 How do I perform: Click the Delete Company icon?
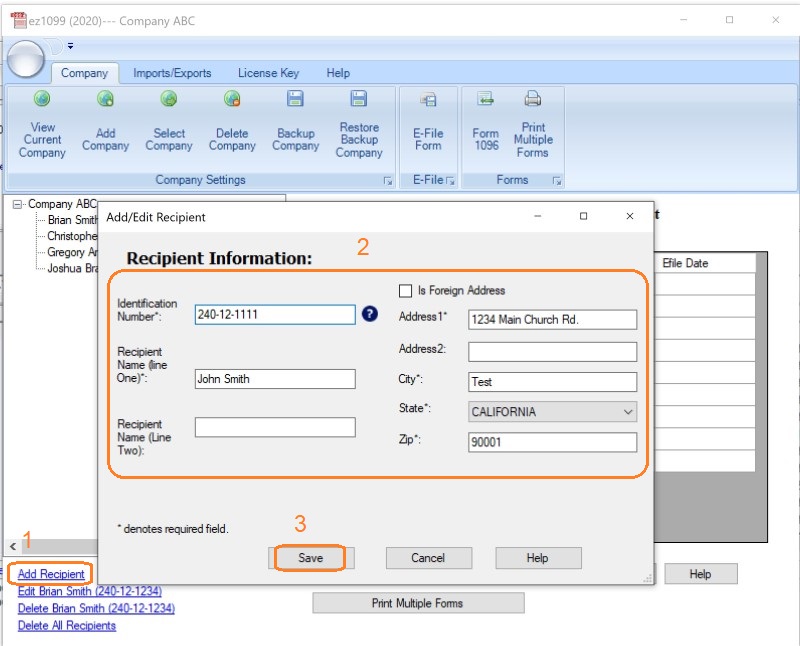[232, 100]
